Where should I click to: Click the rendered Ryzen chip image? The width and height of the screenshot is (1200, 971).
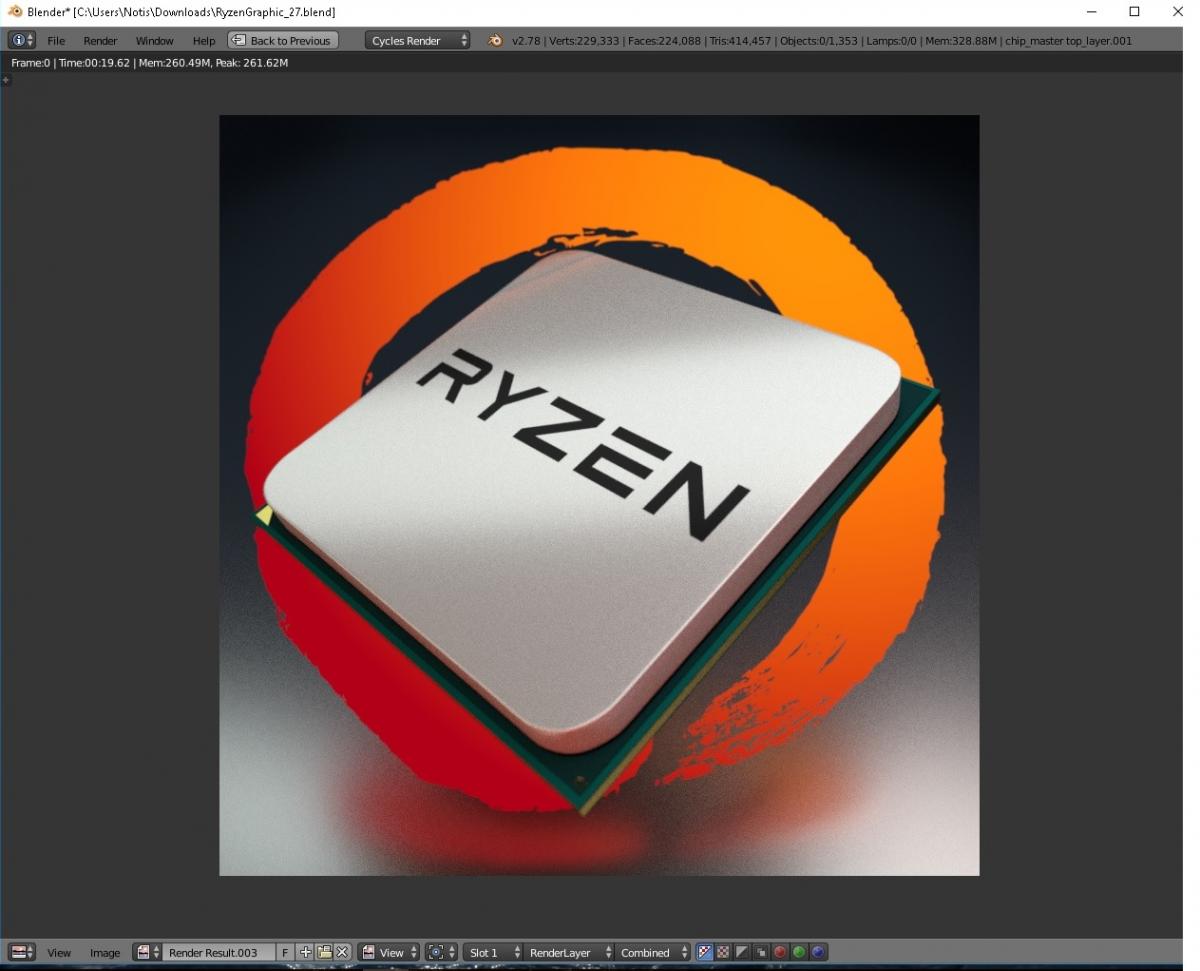click(x=599, y=495)
